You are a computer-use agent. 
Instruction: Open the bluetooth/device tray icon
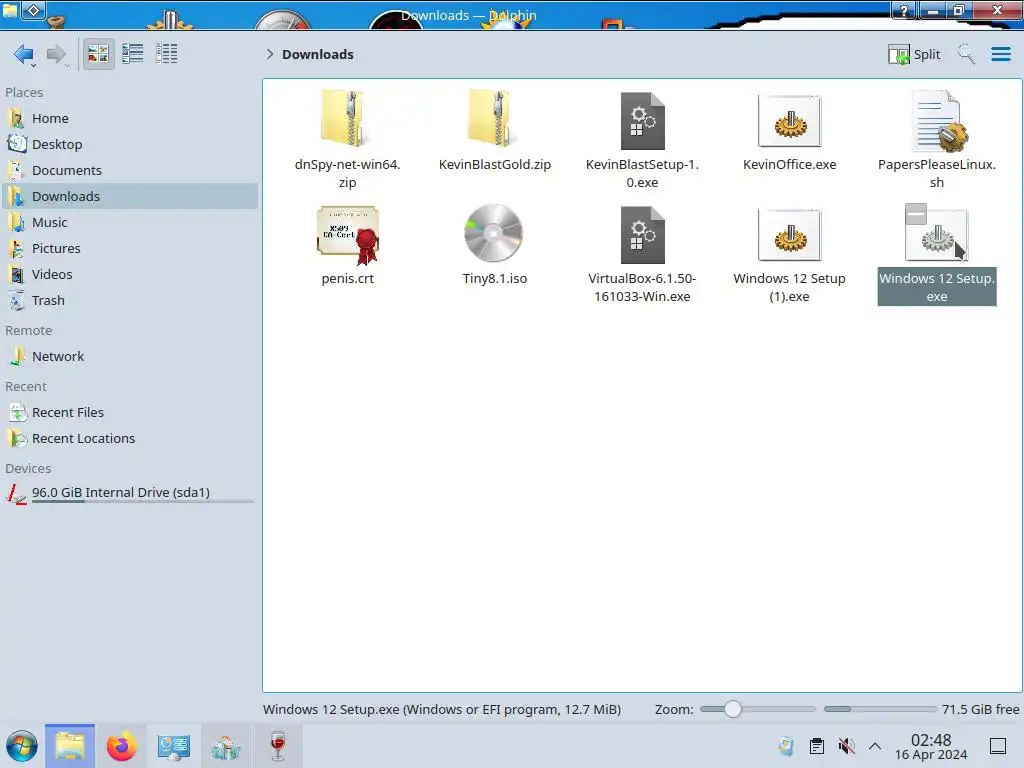pos(786,746)
